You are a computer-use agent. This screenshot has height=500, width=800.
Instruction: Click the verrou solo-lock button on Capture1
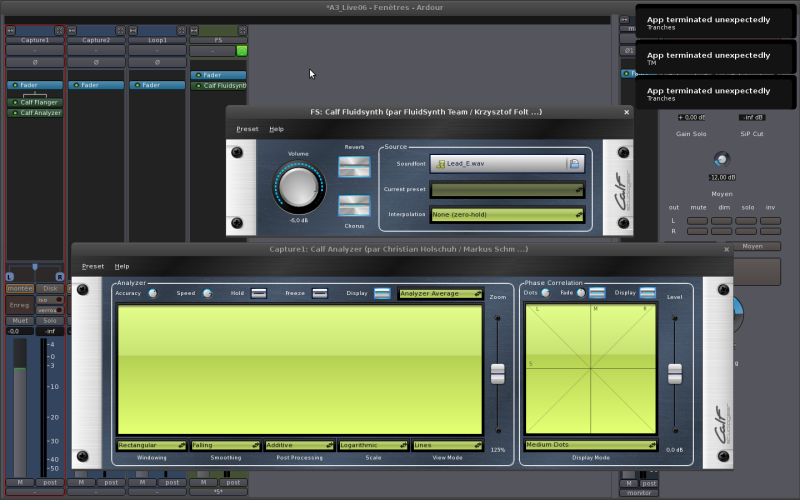point(50,310)
